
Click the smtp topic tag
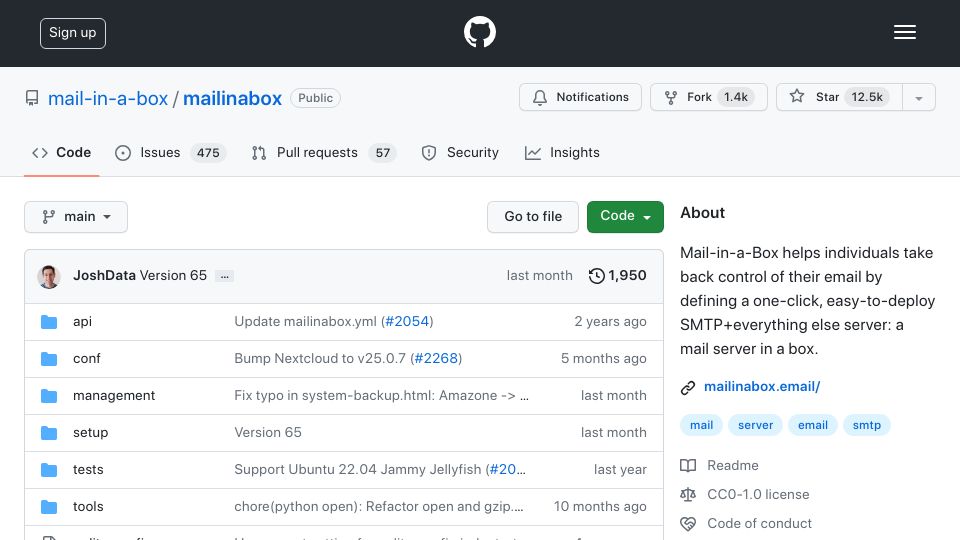tap(866, 425)
